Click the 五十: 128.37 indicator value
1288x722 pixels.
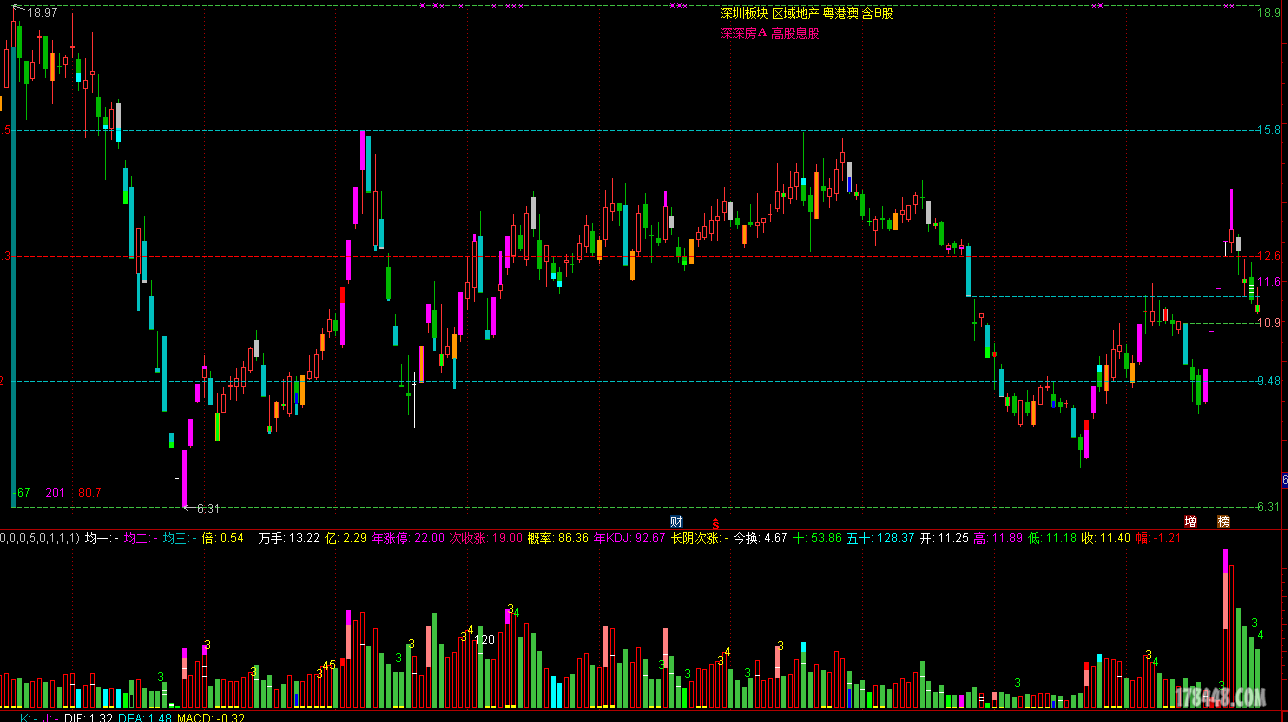(x=881, y=538)
